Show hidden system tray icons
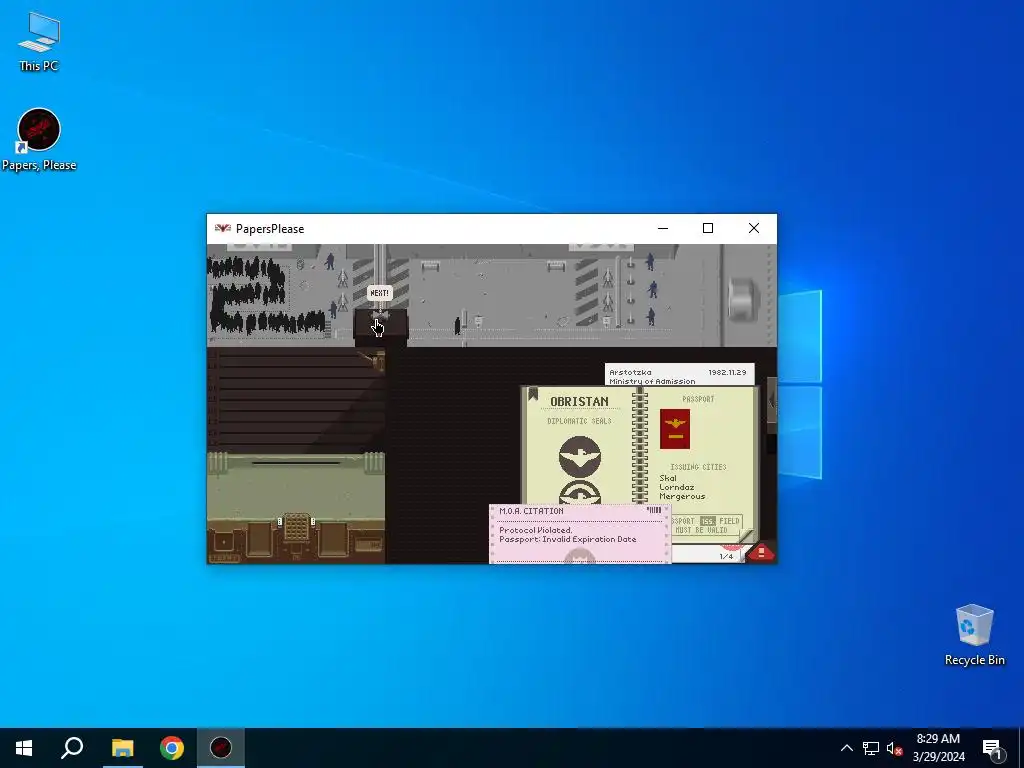Image resolution: width=1024 pixels, height=768 pixels. click(846, 748)
